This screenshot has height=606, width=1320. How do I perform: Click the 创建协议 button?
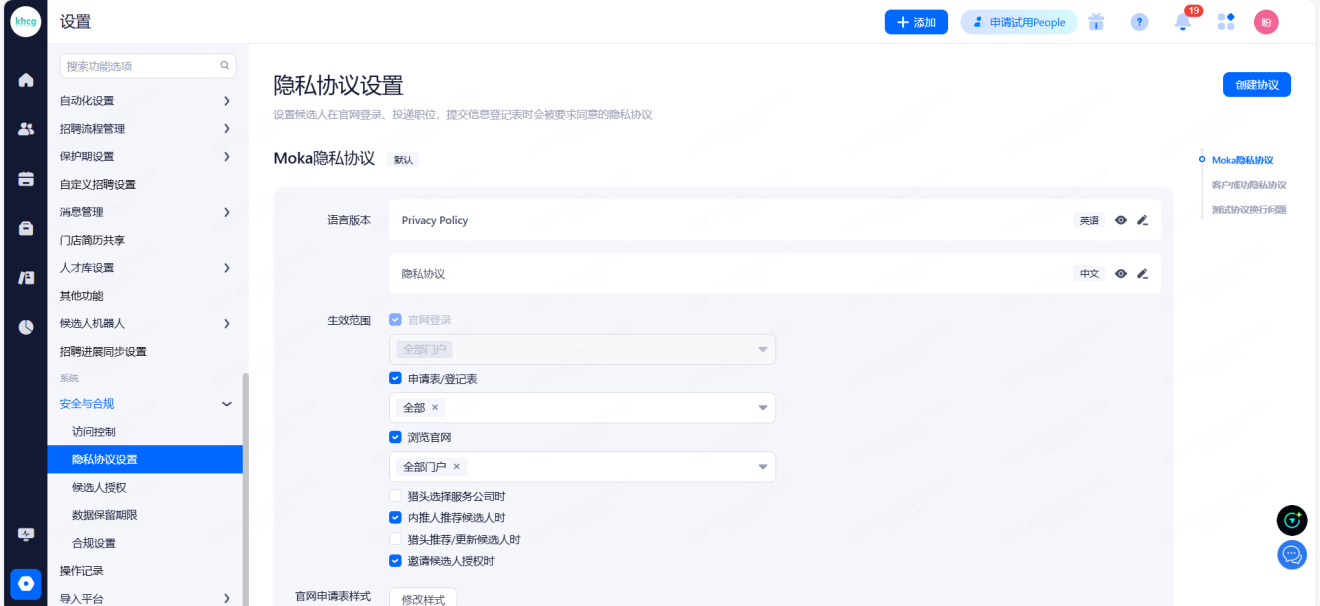pyautogui.click(x=1256, y=85)
